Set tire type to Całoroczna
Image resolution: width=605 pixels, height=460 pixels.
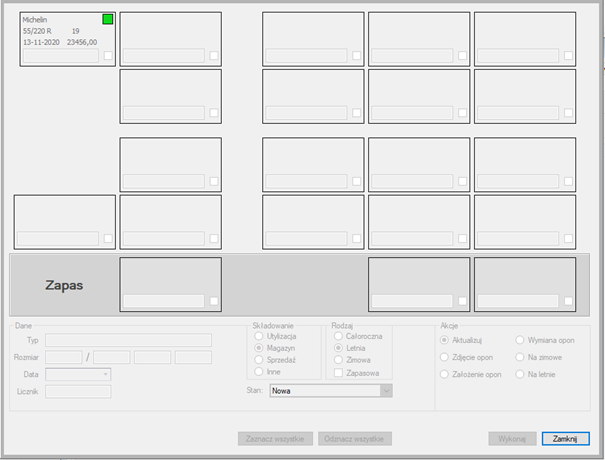(x=338, y=336)
